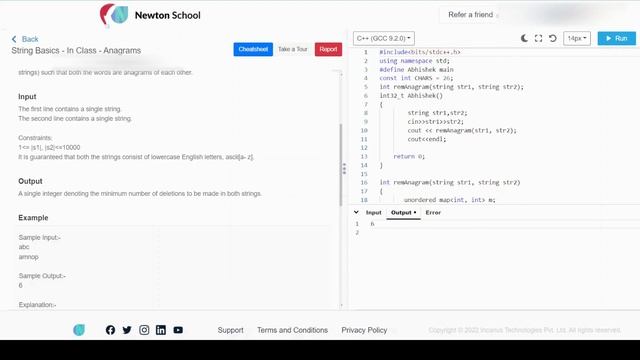The height and width of the screenshot is (360, 640).
Task: Click the '#include<bits/stdc++.h>' line
Action: tap(420, 52)
